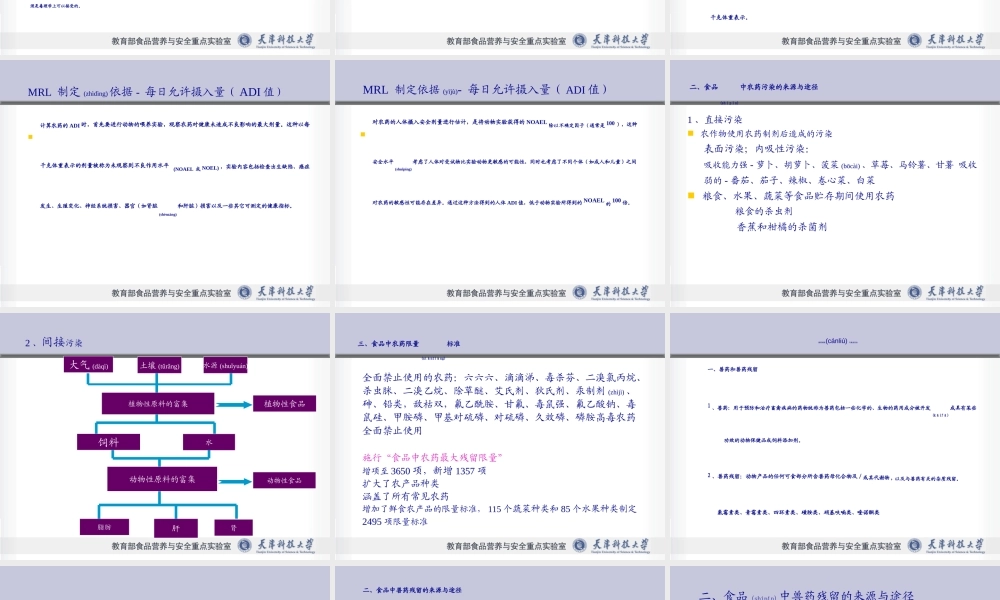The width and height of the screenshot is (1000, 600).
Task: Select the 脂肪 box at the flowchart bottom
Action: (x=105, y=526)
